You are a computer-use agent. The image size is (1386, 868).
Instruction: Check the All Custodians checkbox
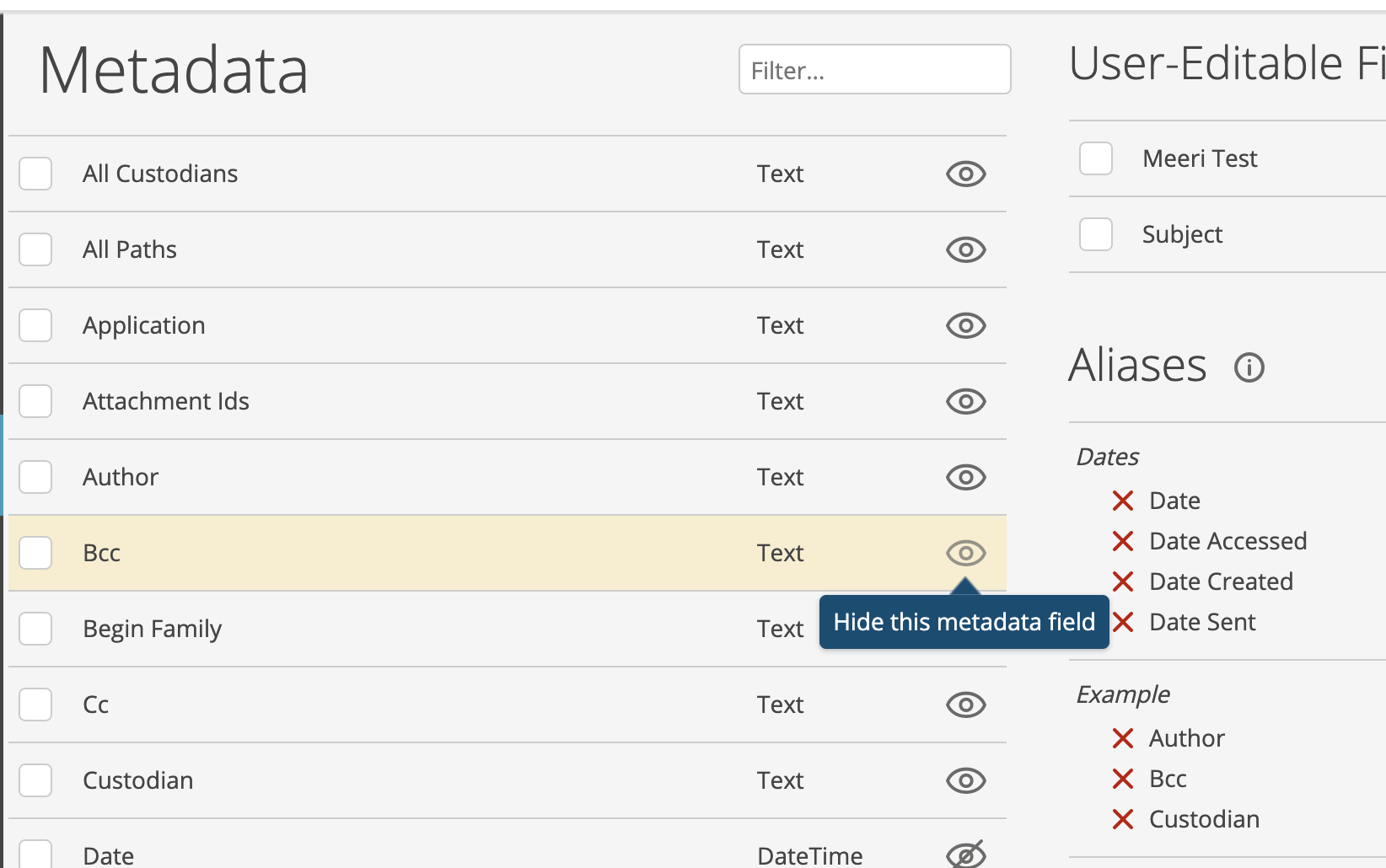[35, 174]
